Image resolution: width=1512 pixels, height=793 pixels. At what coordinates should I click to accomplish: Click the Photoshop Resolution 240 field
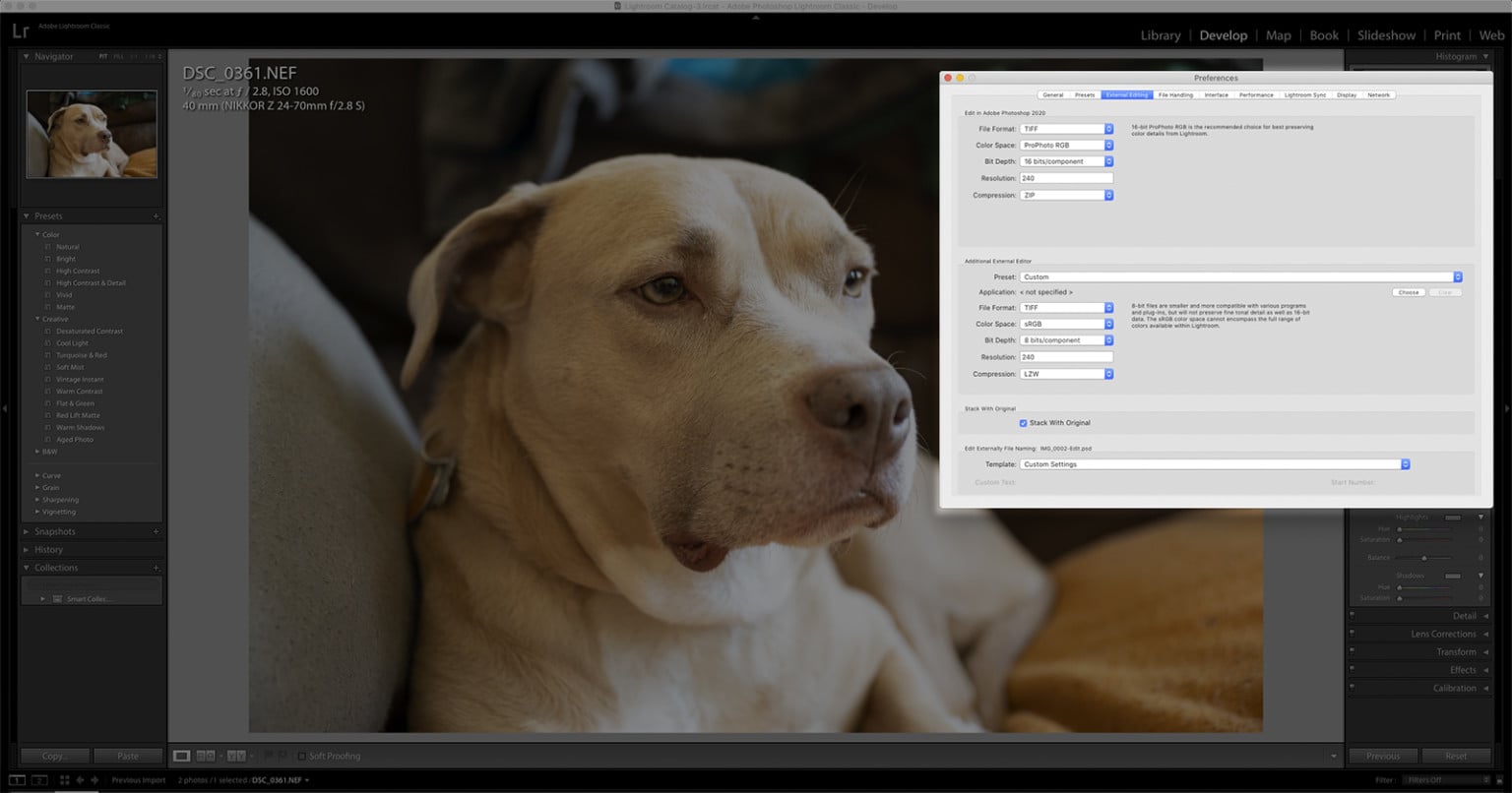(x=1066, y=178)
